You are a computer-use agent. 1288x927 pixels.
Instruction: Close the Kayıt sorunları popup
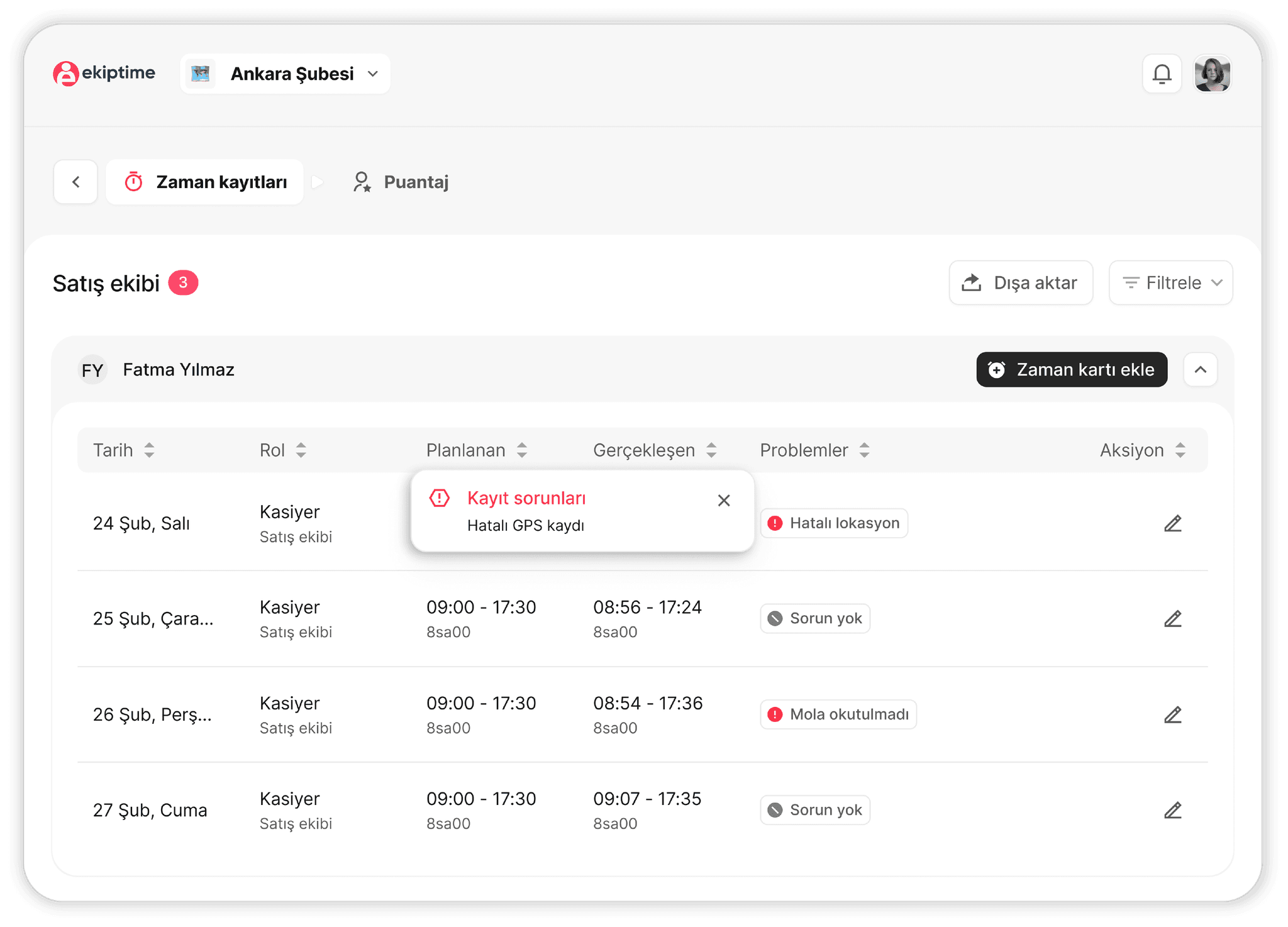[723, 500]
